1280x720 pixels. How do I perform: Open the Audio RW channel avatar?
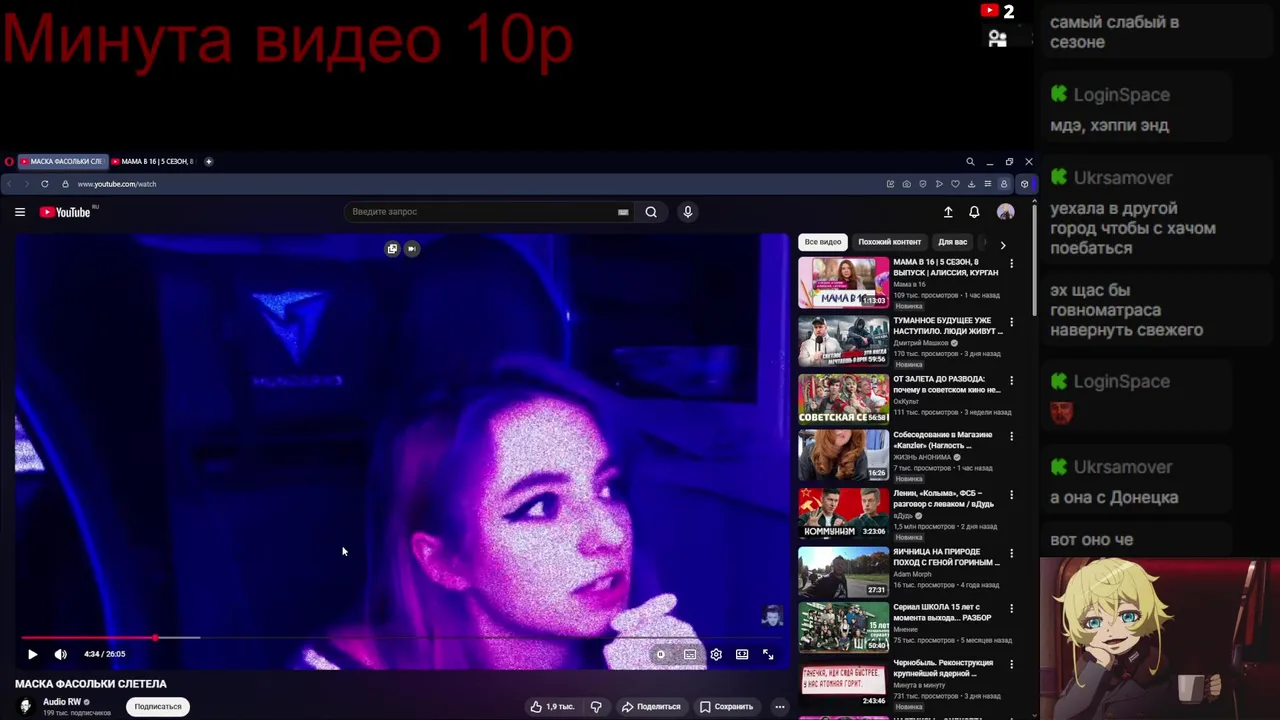click(x=26, y=706)
